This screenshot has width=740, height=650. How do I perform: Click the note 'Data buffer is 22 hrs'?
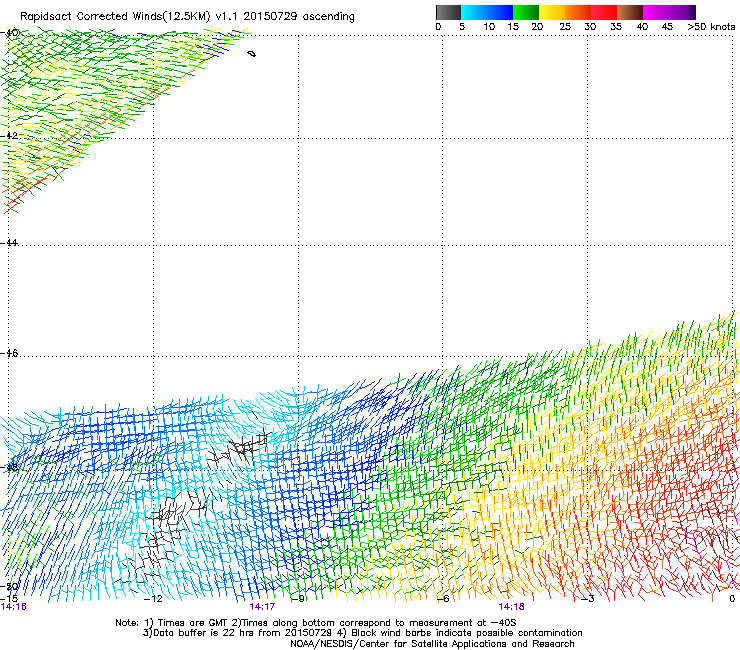[x=203, y=633]
